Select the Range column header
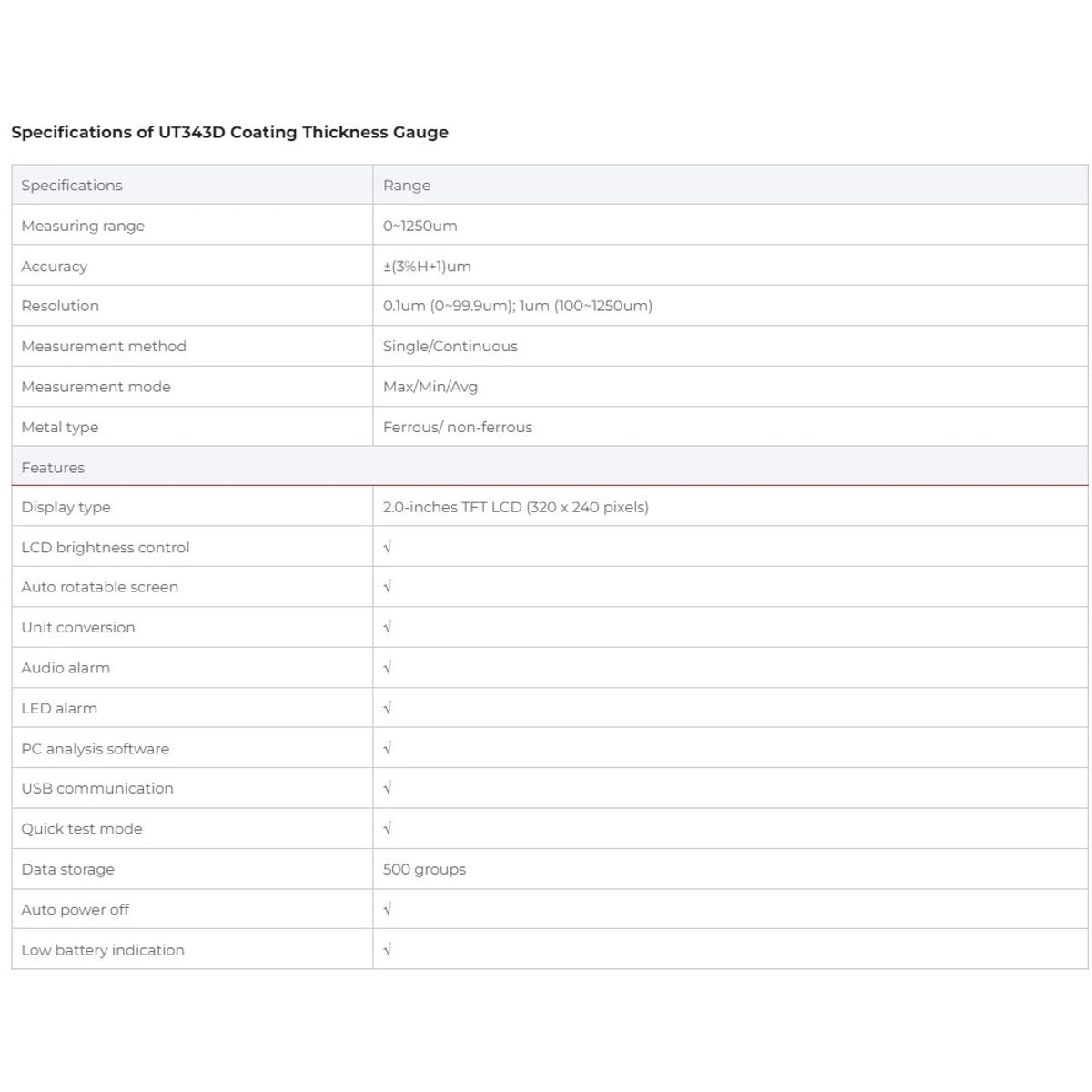 click(x=407, y=186)
